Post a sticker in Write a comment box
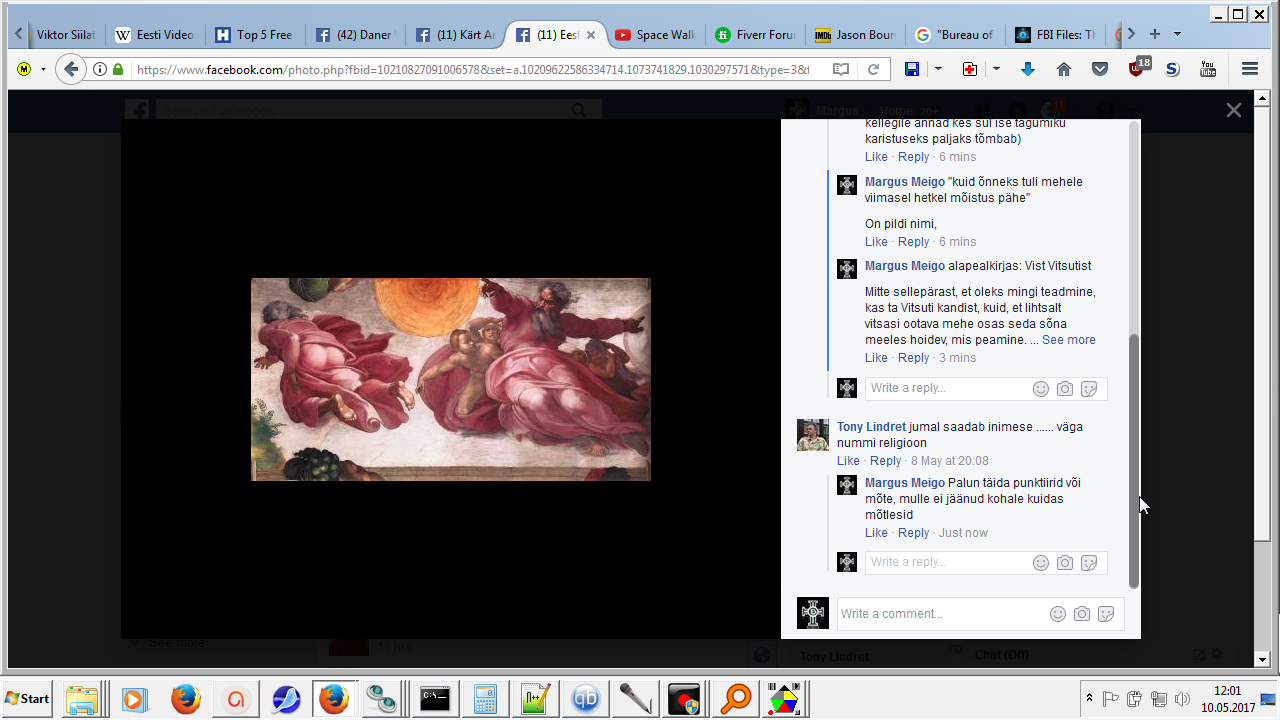 point(1106,614)
